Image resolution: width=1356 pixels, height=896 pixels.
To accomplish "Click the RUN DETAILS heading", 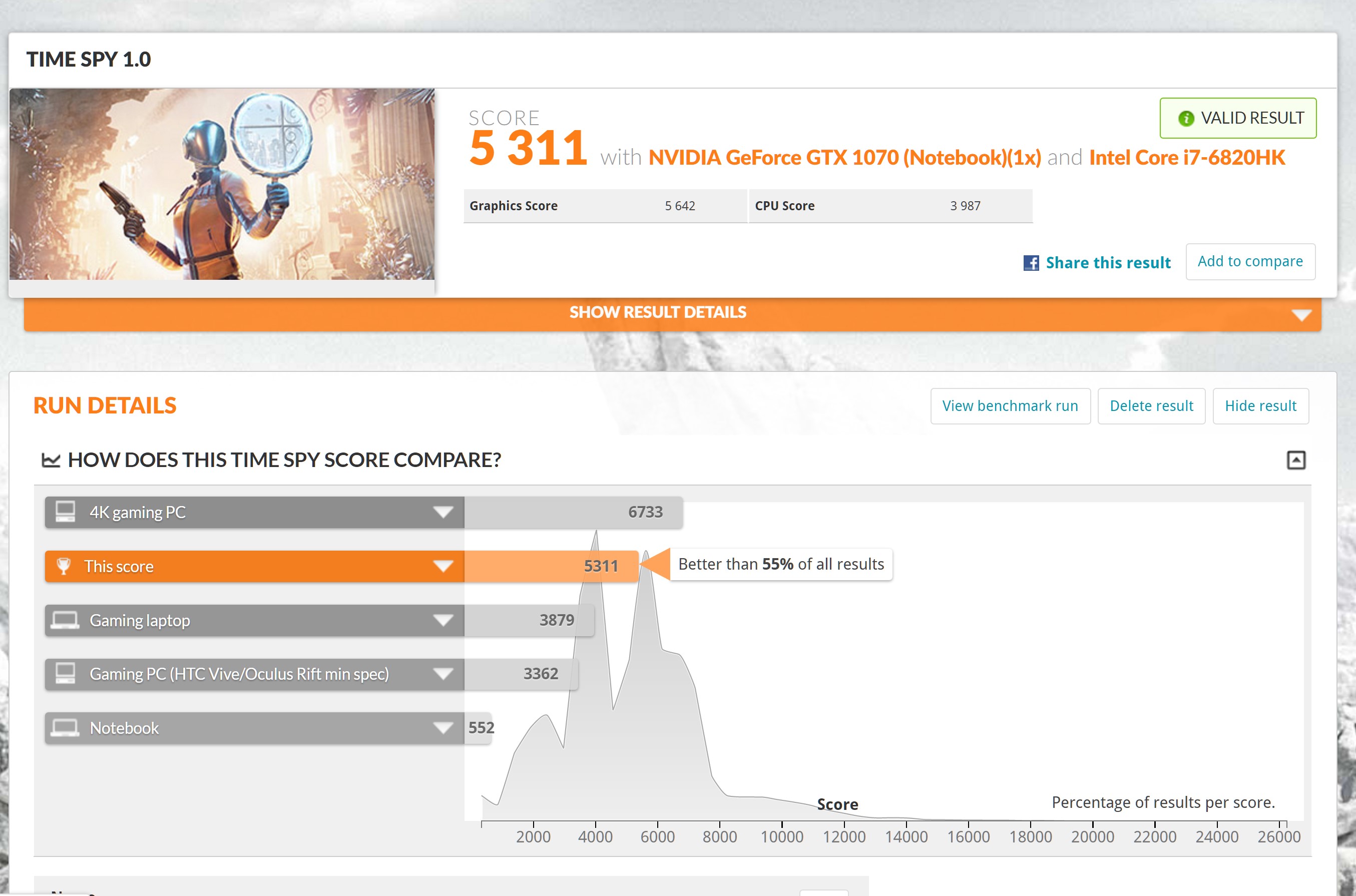I will point(105,406).
